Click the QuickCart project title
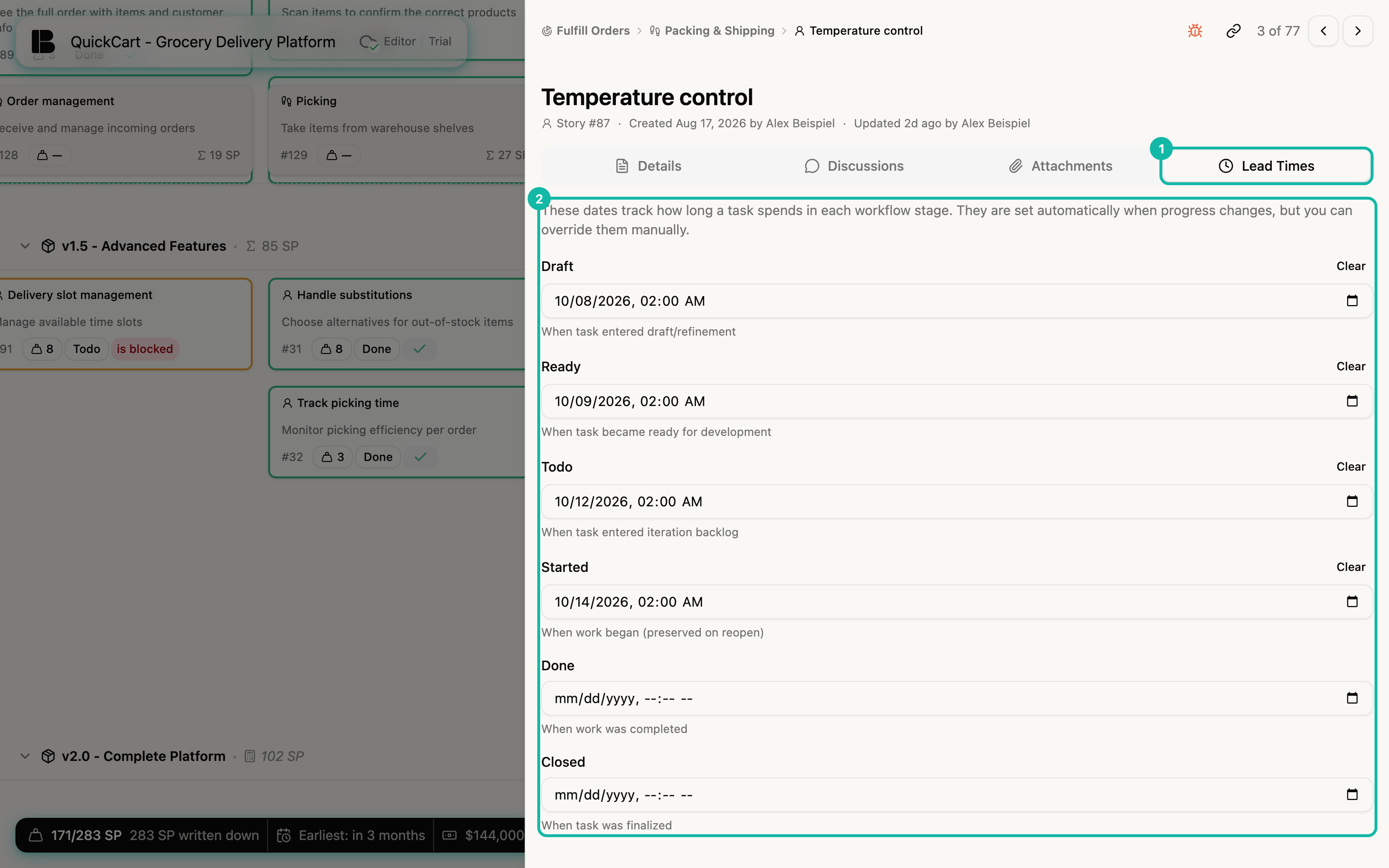This screenshot has width=1389, height=868. [203, 42]
